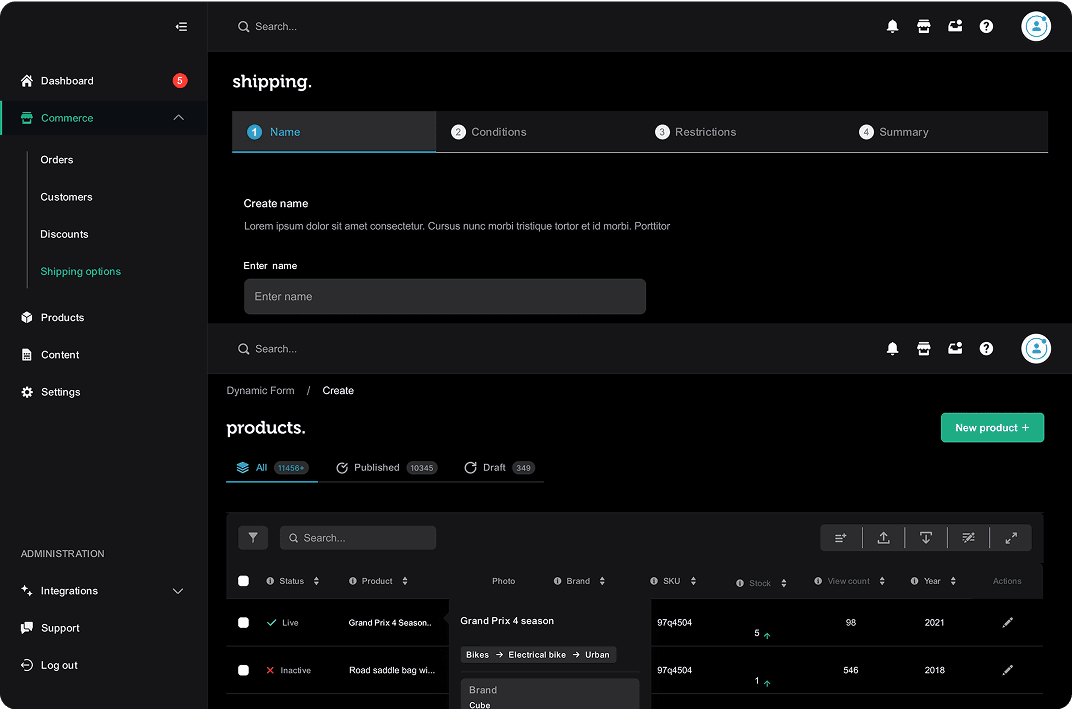Expand table to fullscreen with arrows icon
1072x709 pixels.
coord(1011,538)
